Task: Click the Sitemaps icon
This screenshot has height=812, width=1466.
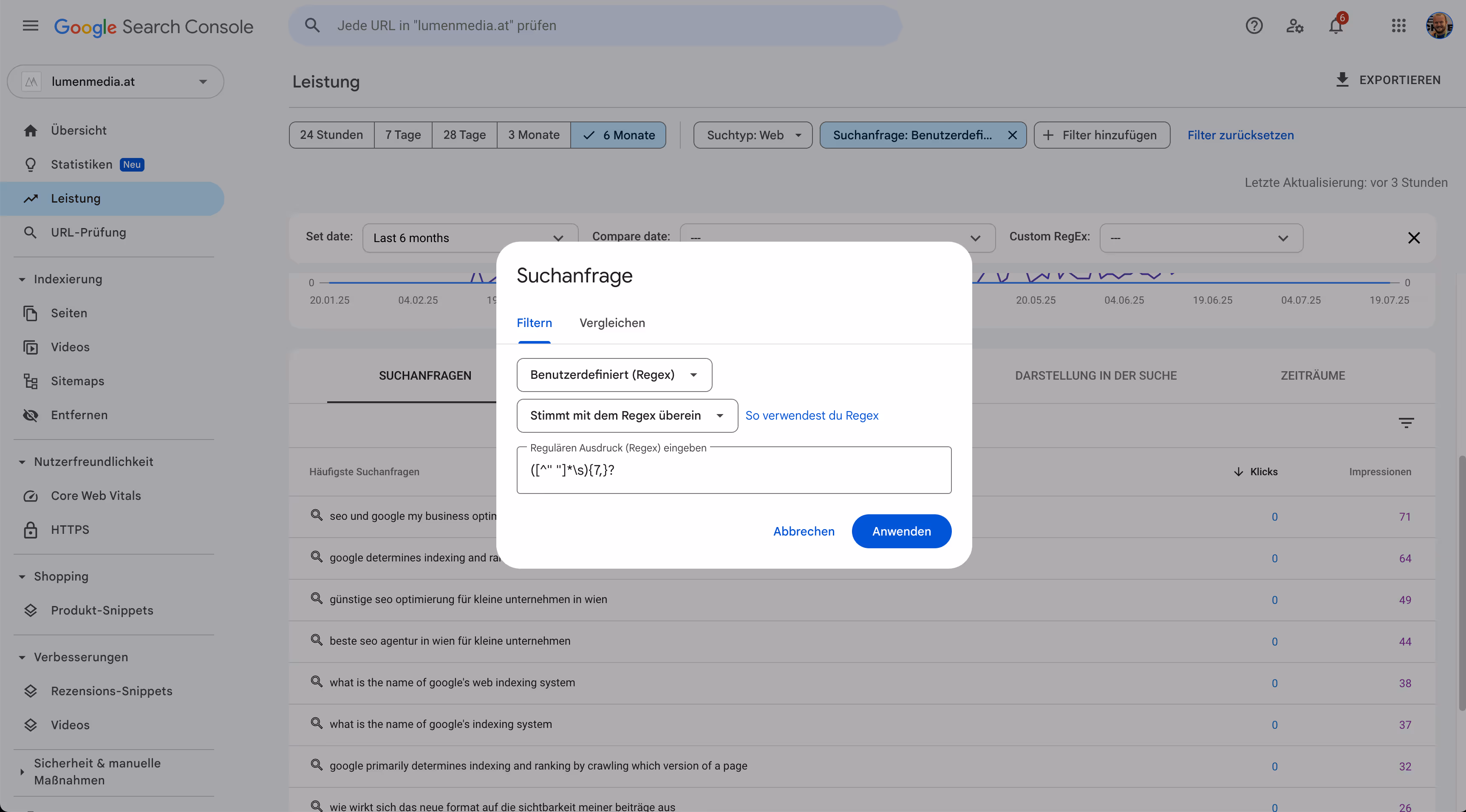Action: pyautogui.click(x=31, y=381)
